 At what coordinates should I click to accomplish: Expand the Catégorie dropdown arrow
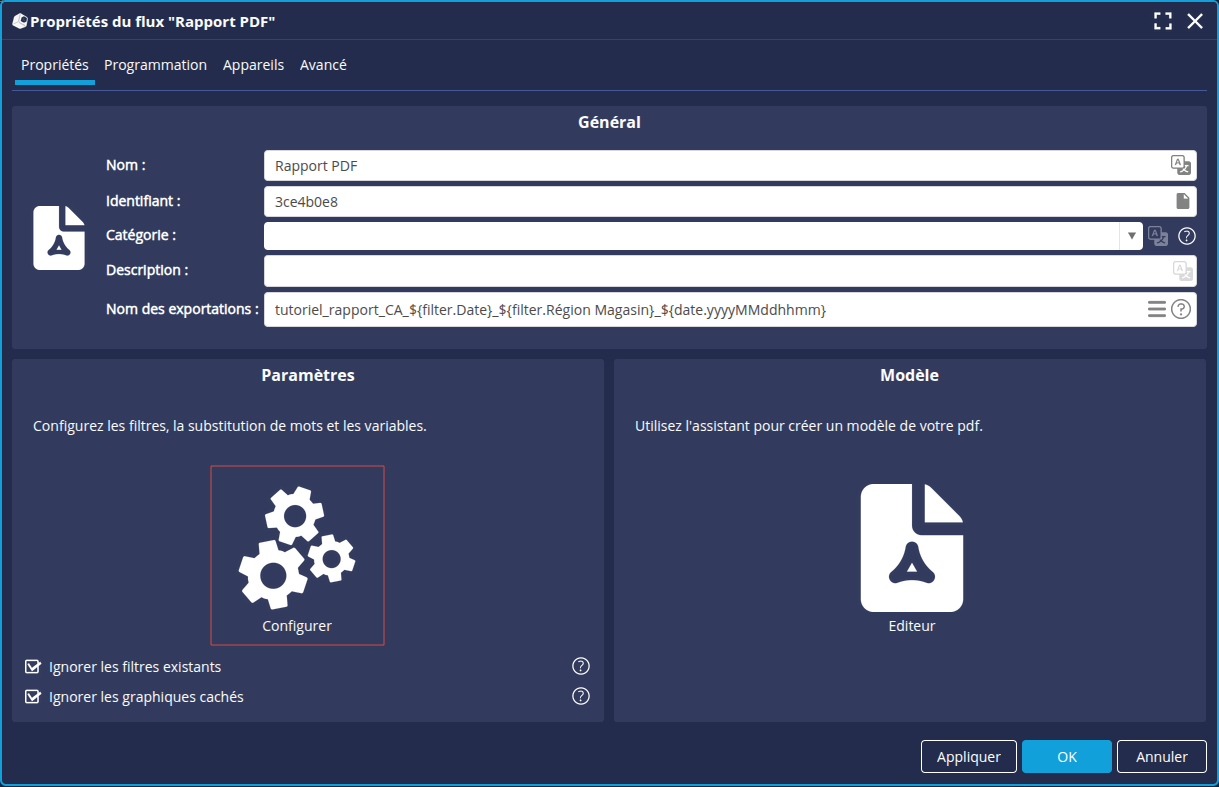(x=1131, y=236)
